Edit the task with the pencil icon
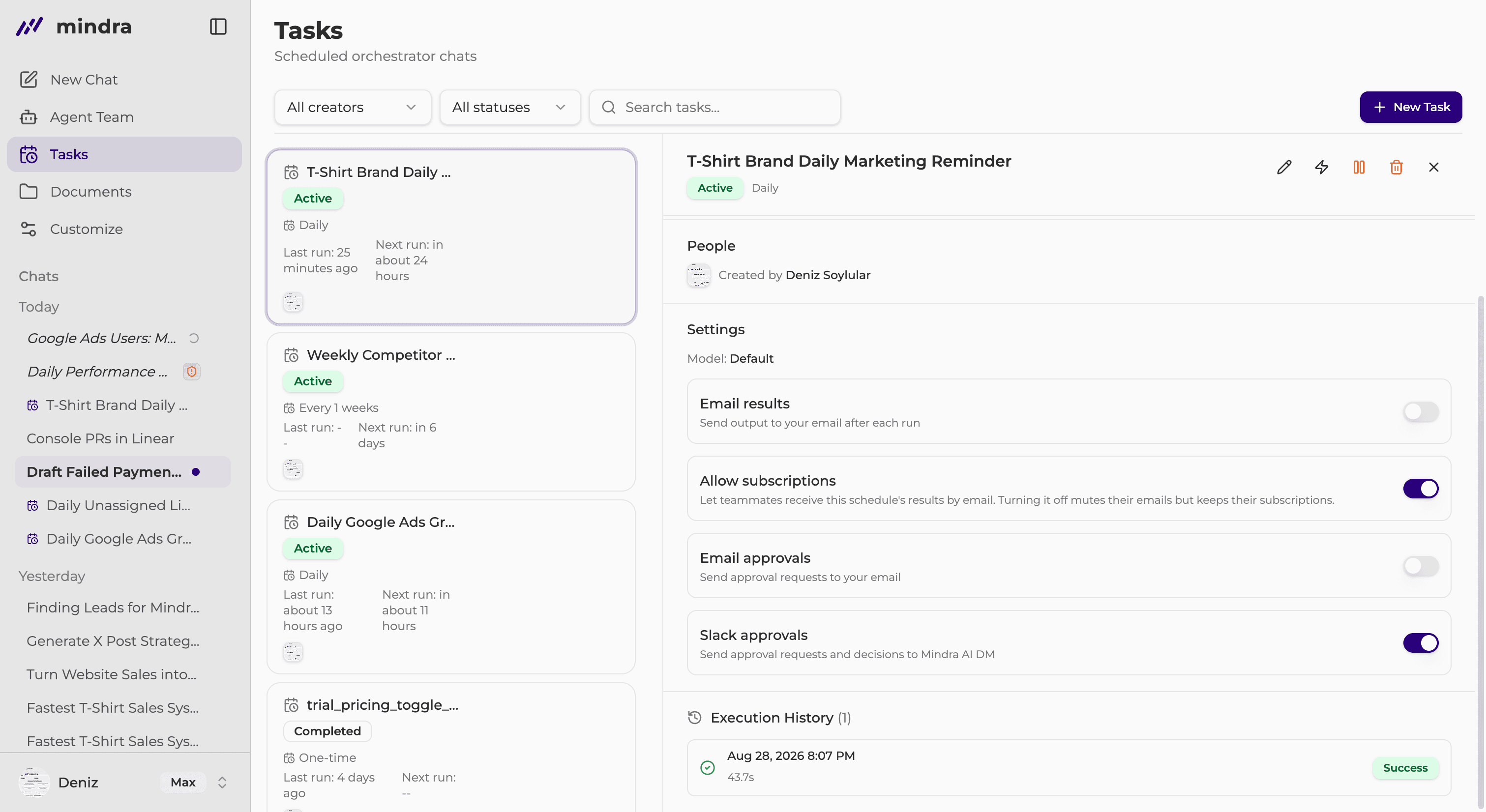1486x812 pixels. (x=1284, y=167)
